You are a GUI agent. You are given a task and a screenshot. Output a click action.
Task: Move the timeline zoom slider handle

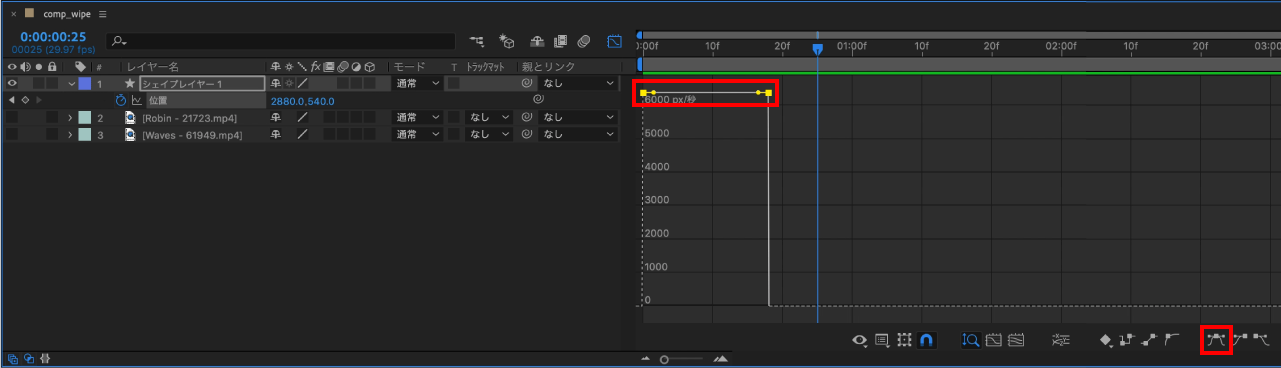664,359
